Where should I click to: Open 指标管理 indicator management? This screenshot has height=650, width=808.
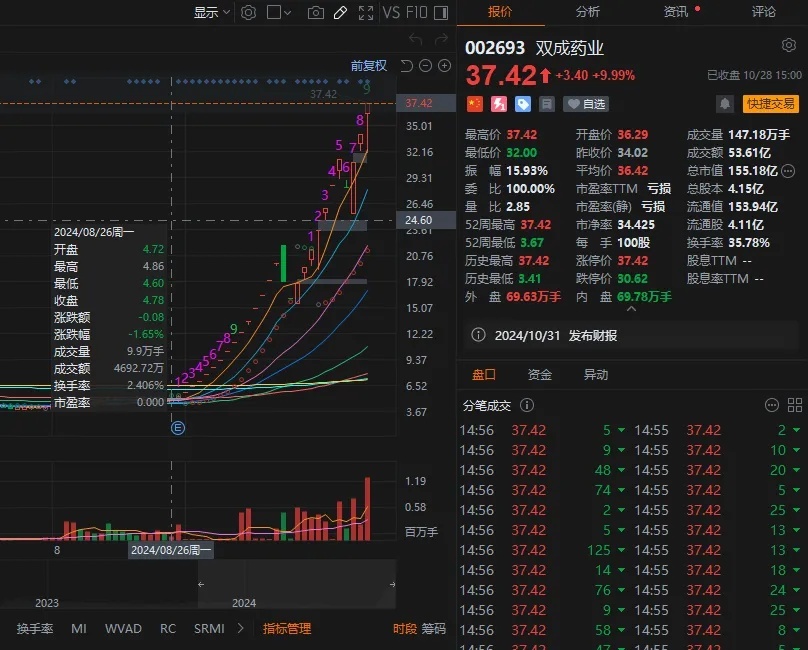(x=287, y=629)
